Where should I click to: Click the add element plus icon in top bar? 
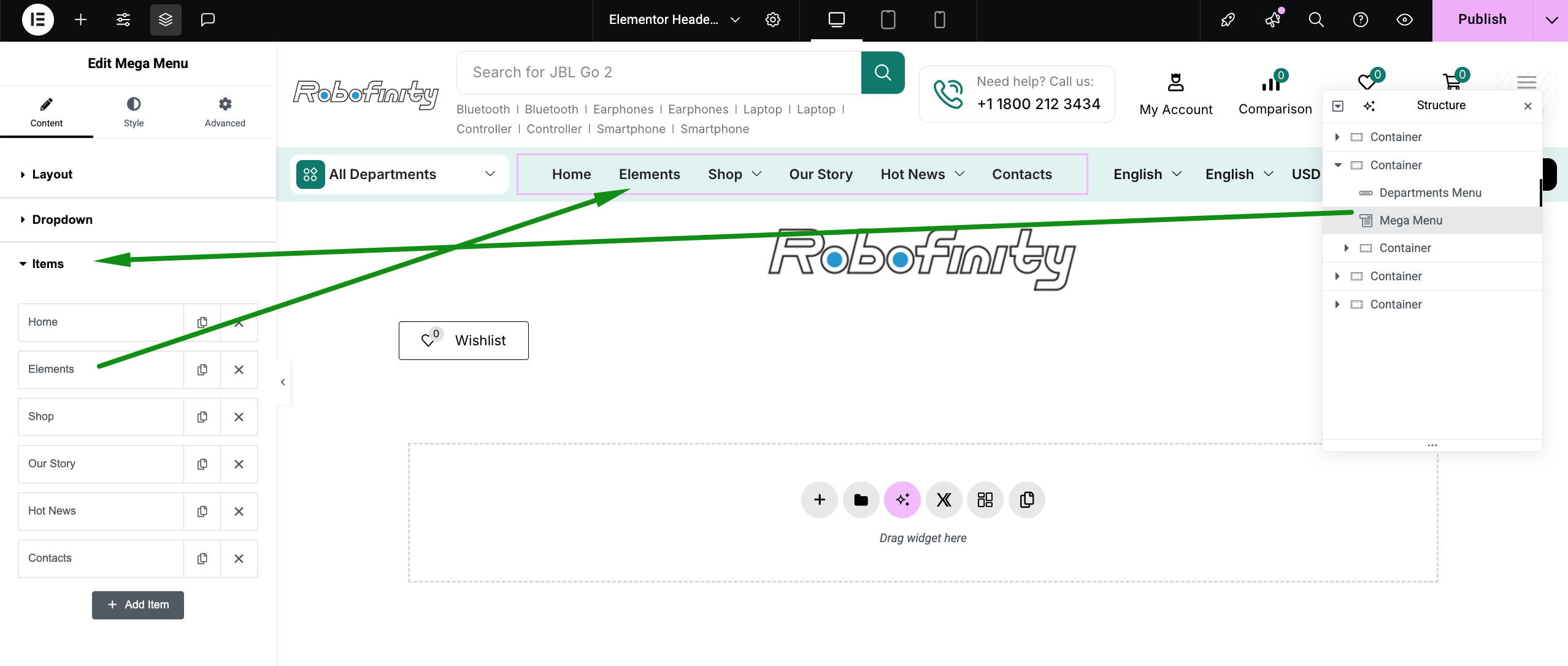click(80, 20)
